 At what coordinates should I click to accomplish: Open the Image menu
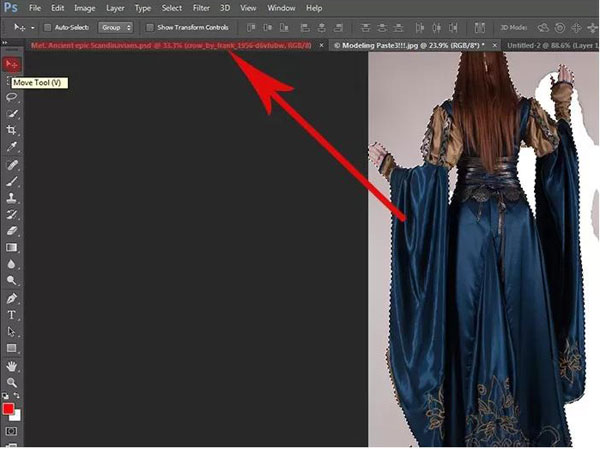(x=85, y=8)
